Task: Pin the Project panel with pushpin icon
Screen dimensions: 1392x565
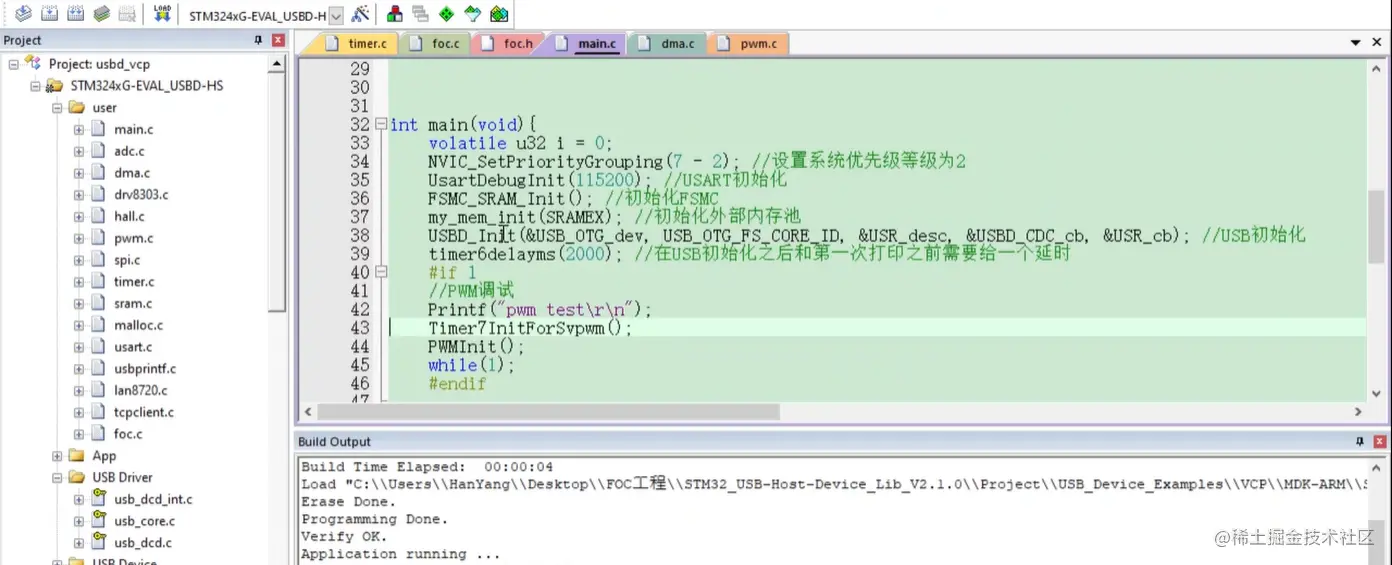Action: click(258, 40)
